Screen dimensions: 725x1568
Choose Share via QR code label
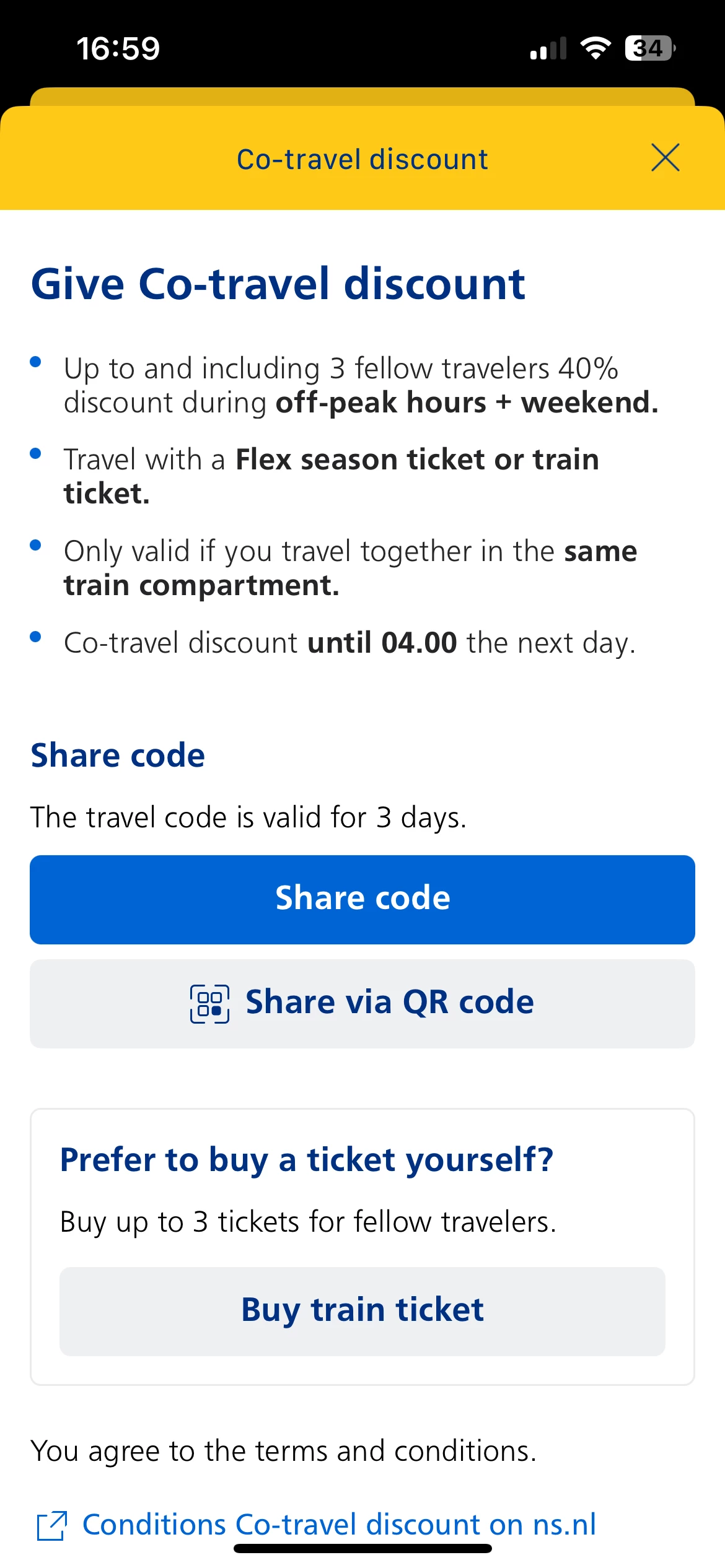[389, 1003]
